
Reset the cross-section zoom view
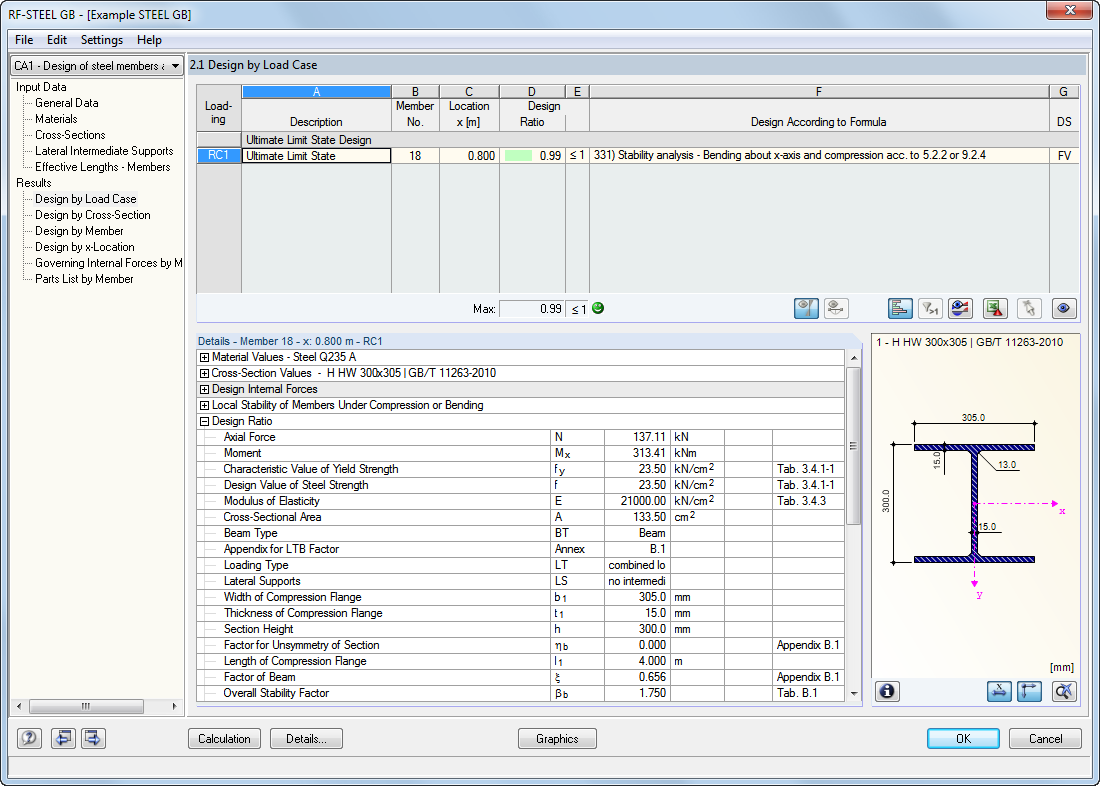1064,691
